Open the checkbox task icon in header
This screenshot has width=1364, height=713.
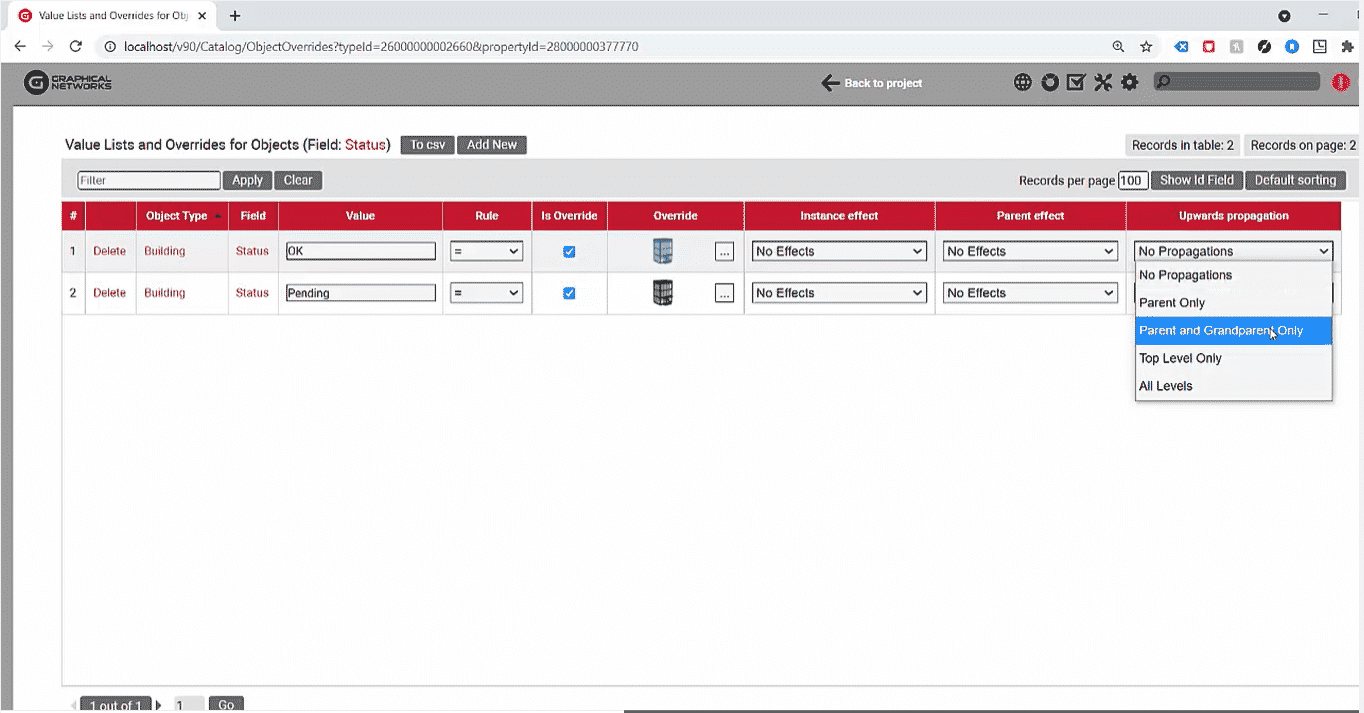point(1076,83)
